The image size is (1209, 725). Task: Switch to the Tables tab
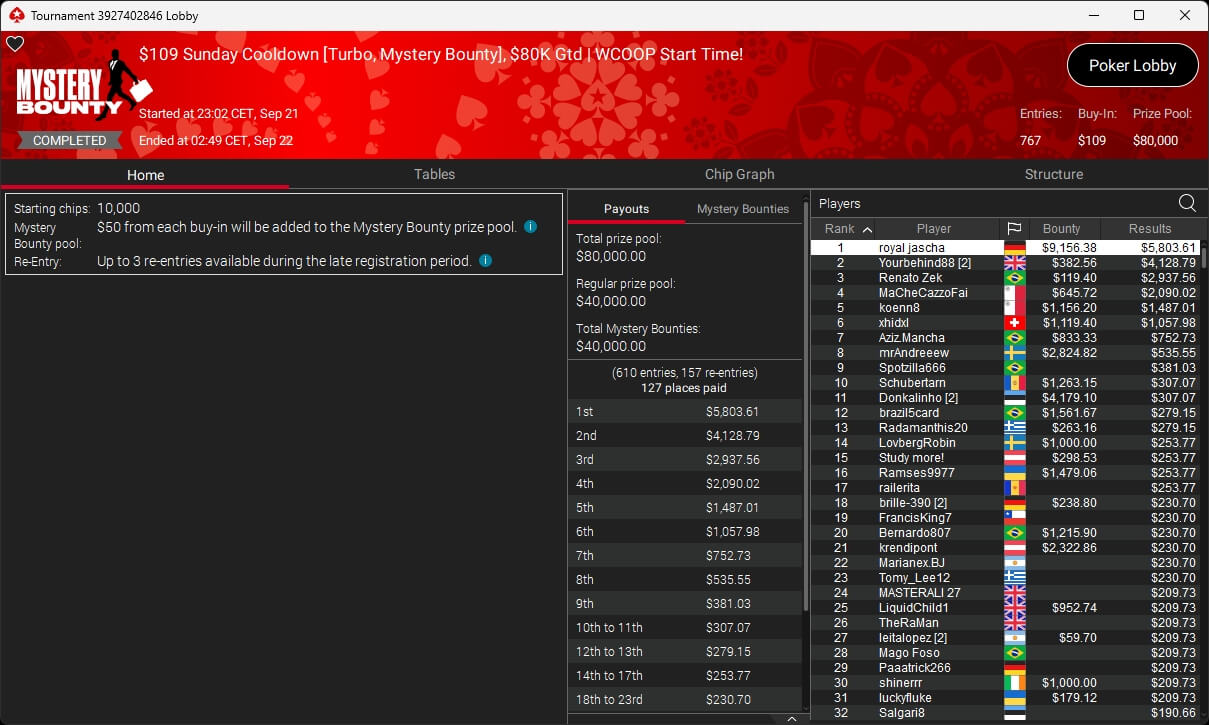point(434,174)
